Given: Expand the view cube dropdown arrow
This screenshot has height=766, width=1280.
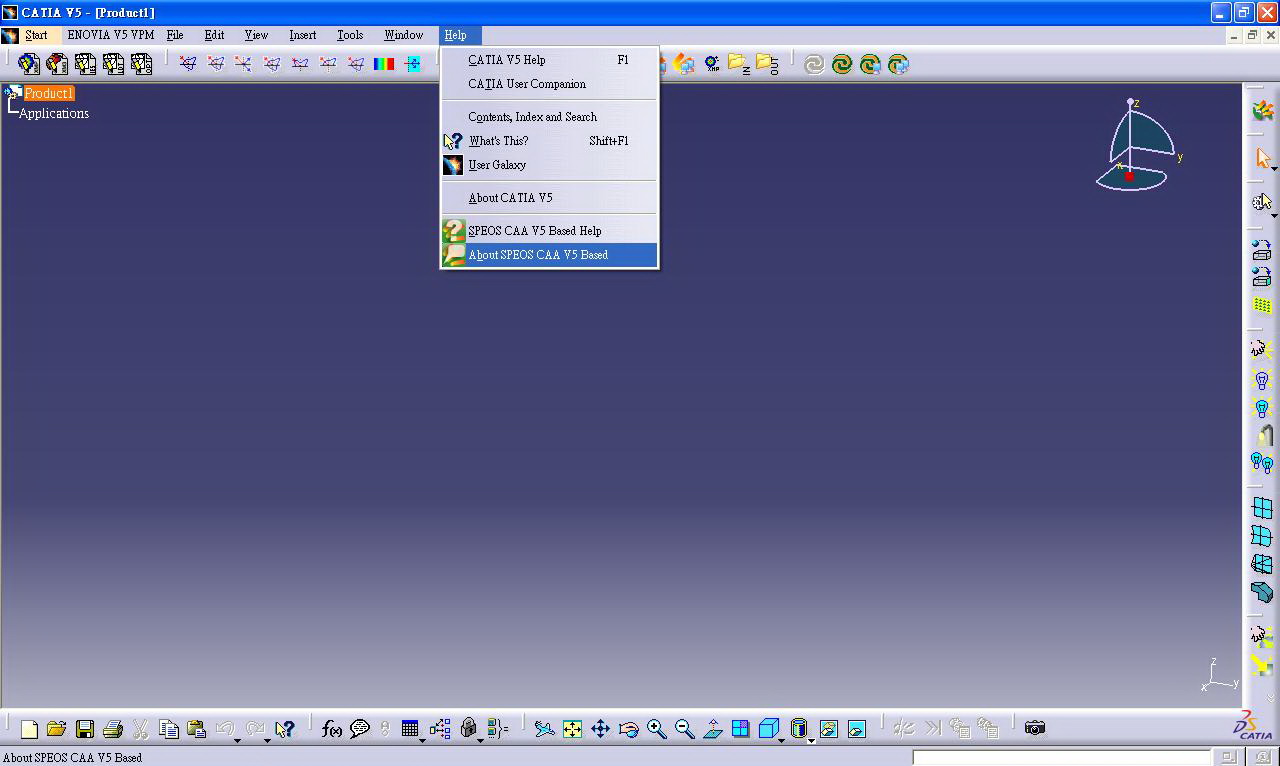Looking at the screenshot, I should [x=782, y=740].
